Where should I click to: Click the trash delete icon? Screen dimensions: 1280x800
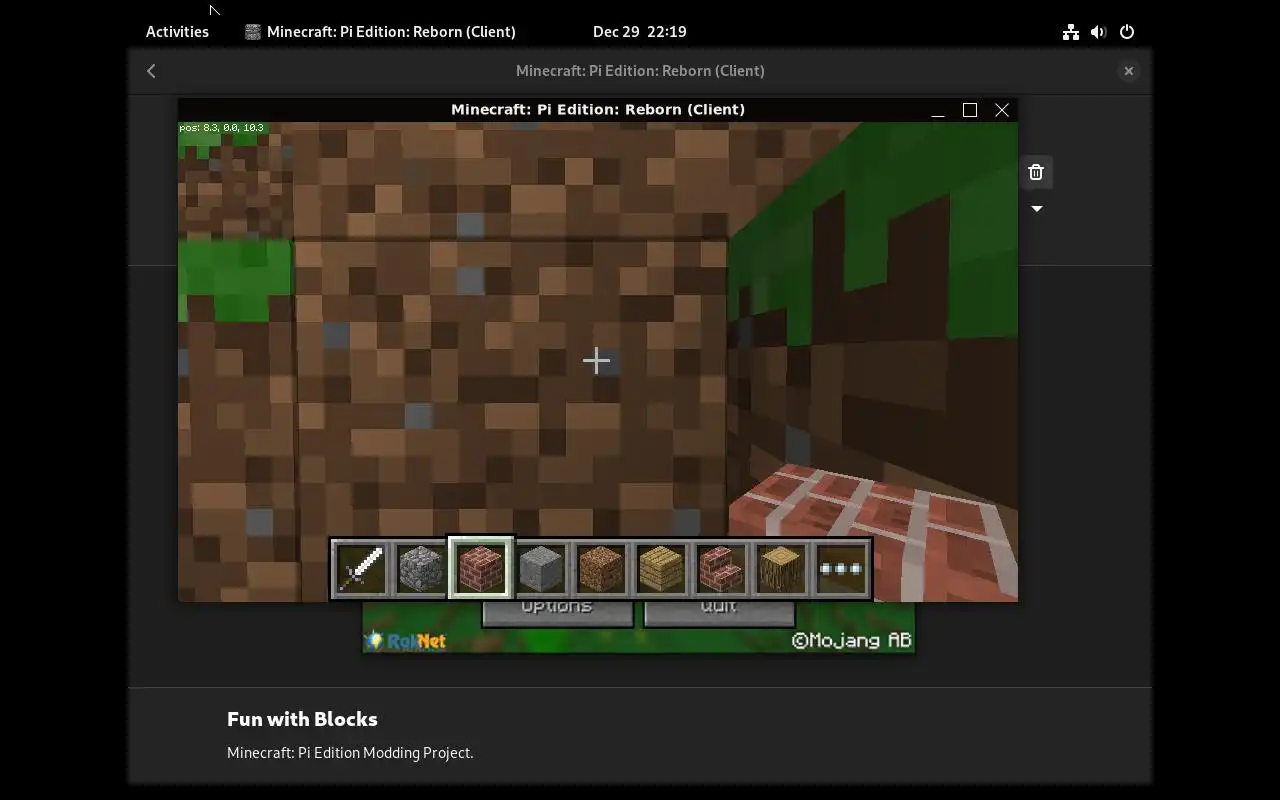[1036, 172]
